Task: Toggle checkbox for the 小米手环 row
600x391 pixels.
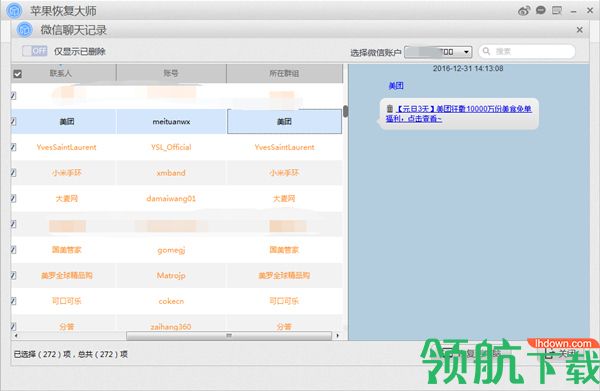Action: 13,173
